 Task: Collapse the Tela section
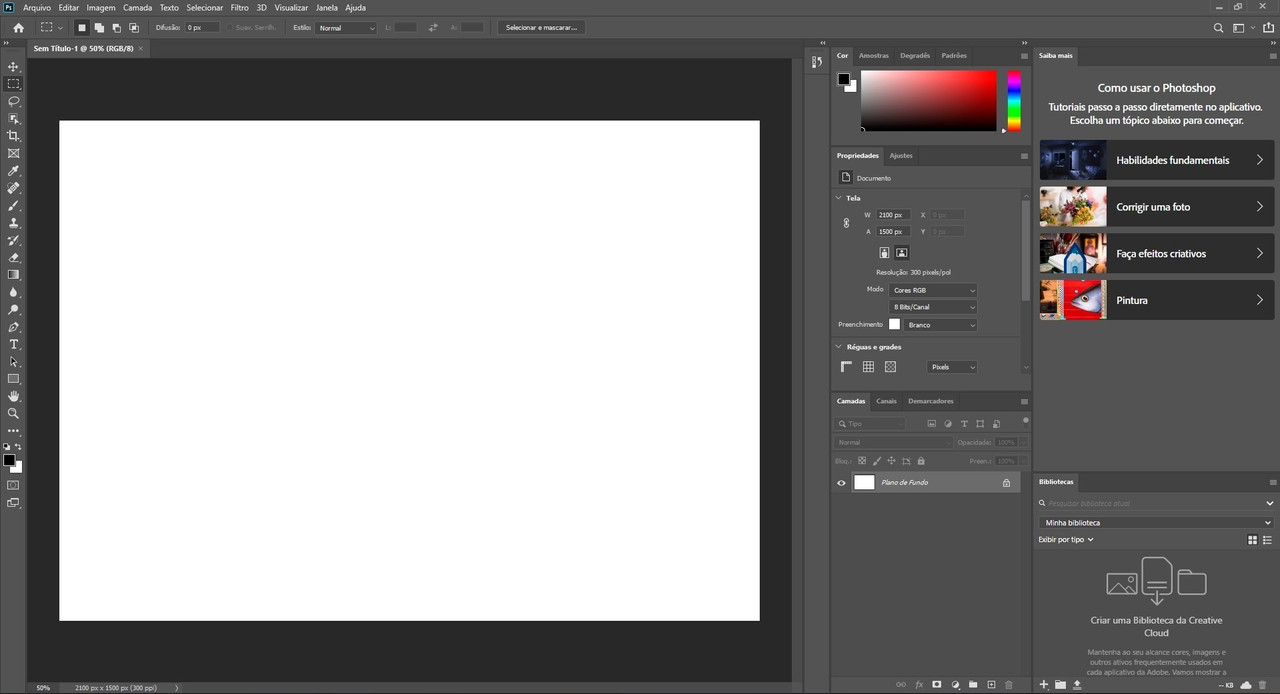(839, 198)
